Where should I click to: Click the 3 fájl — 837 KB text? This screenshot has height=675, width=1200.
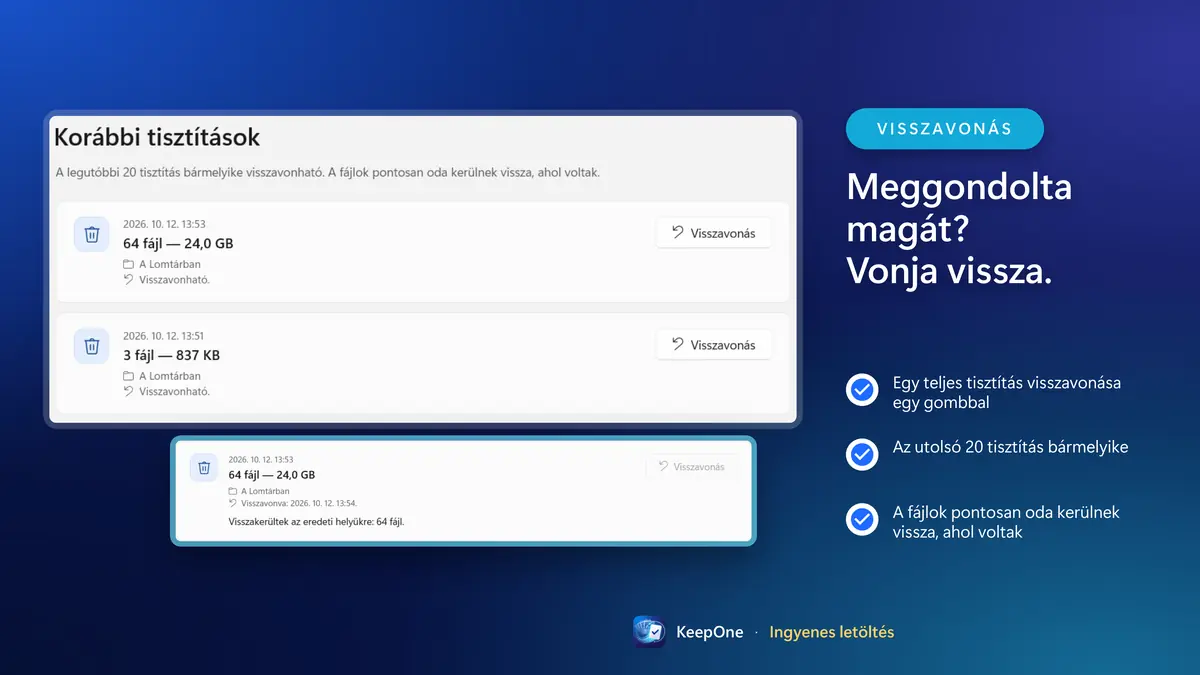[x=171, y=355]
